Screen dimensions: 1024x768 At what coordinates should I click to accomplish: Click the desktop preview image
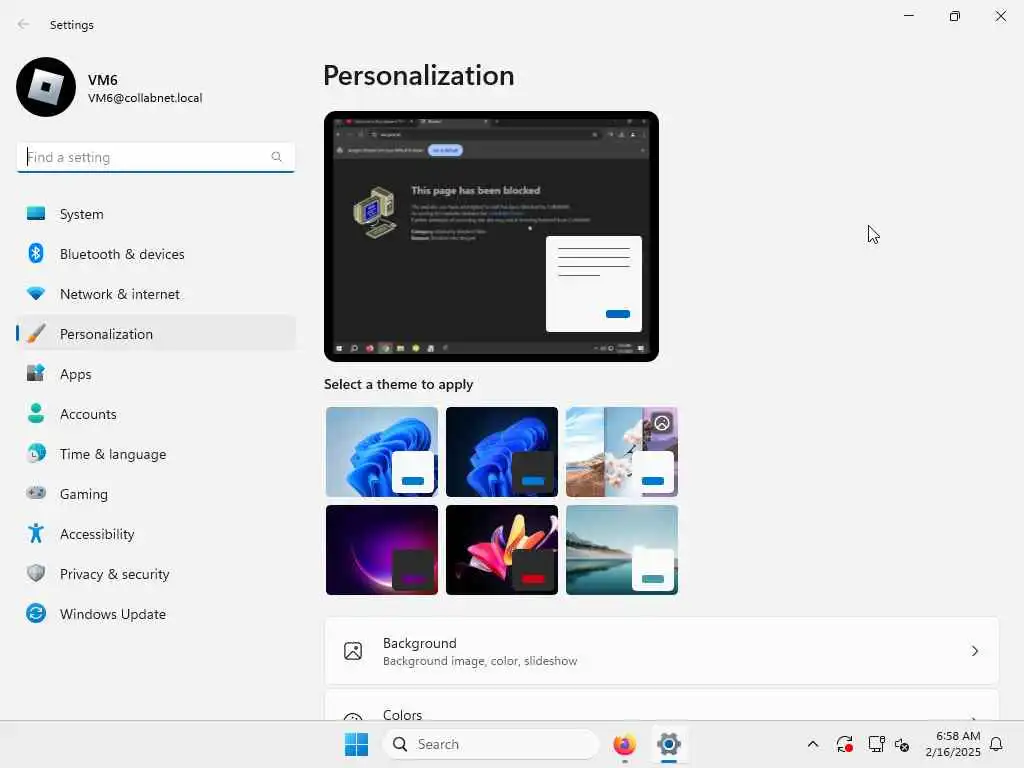(491, 236)
